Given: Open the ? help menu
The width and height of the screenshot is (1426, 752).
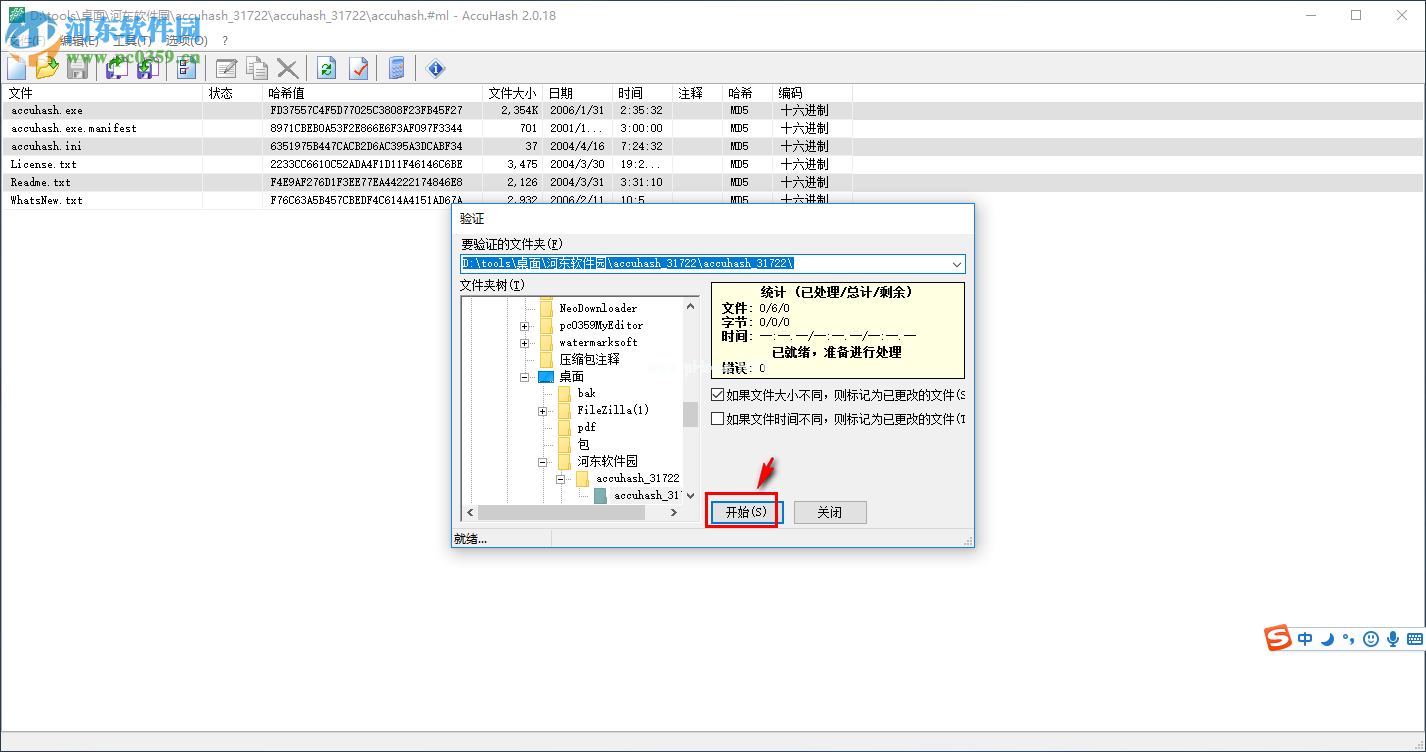Looking at the screenshot, I should click(225, 41).
